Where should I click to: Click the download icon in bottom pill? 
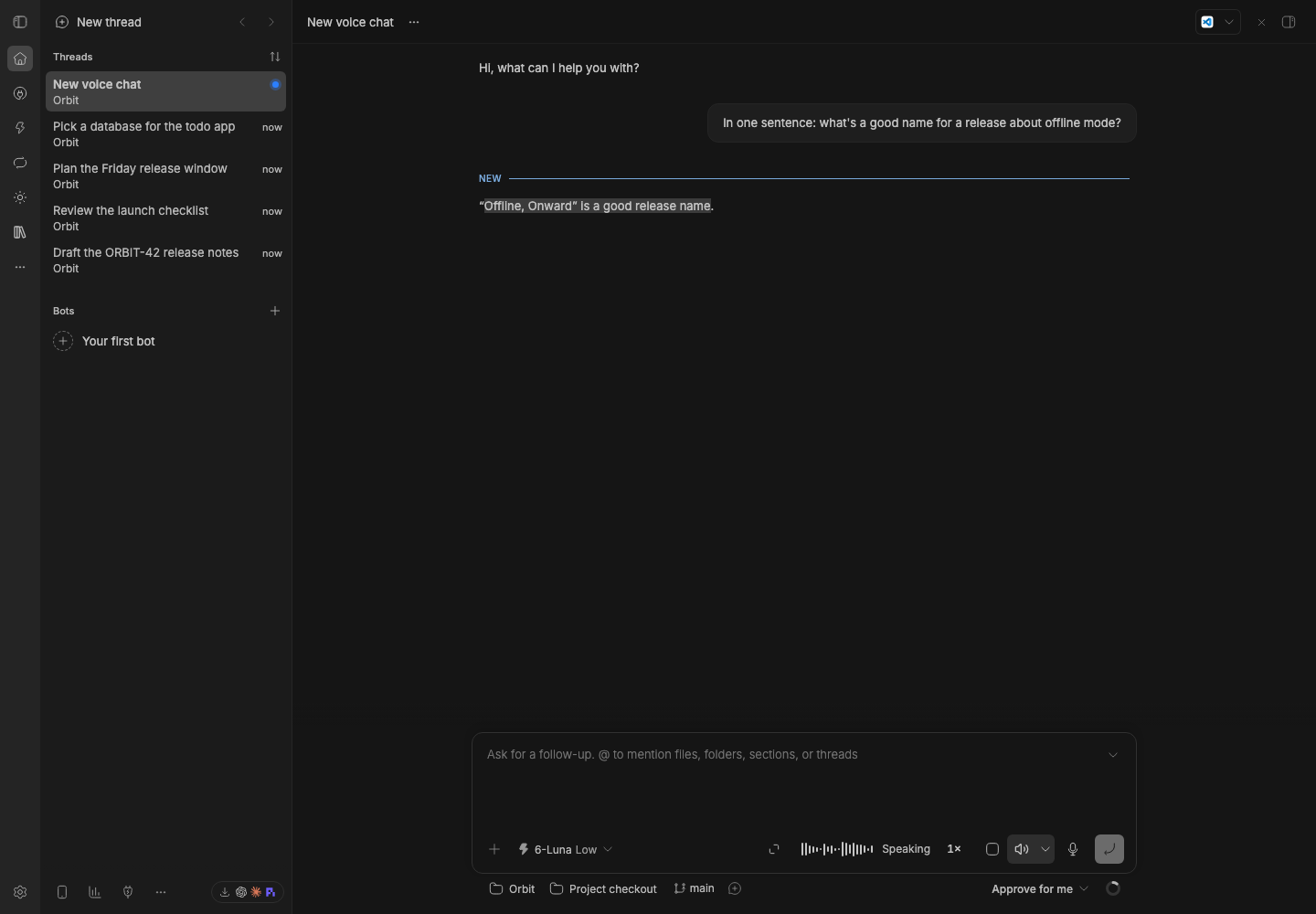[225, 892]
